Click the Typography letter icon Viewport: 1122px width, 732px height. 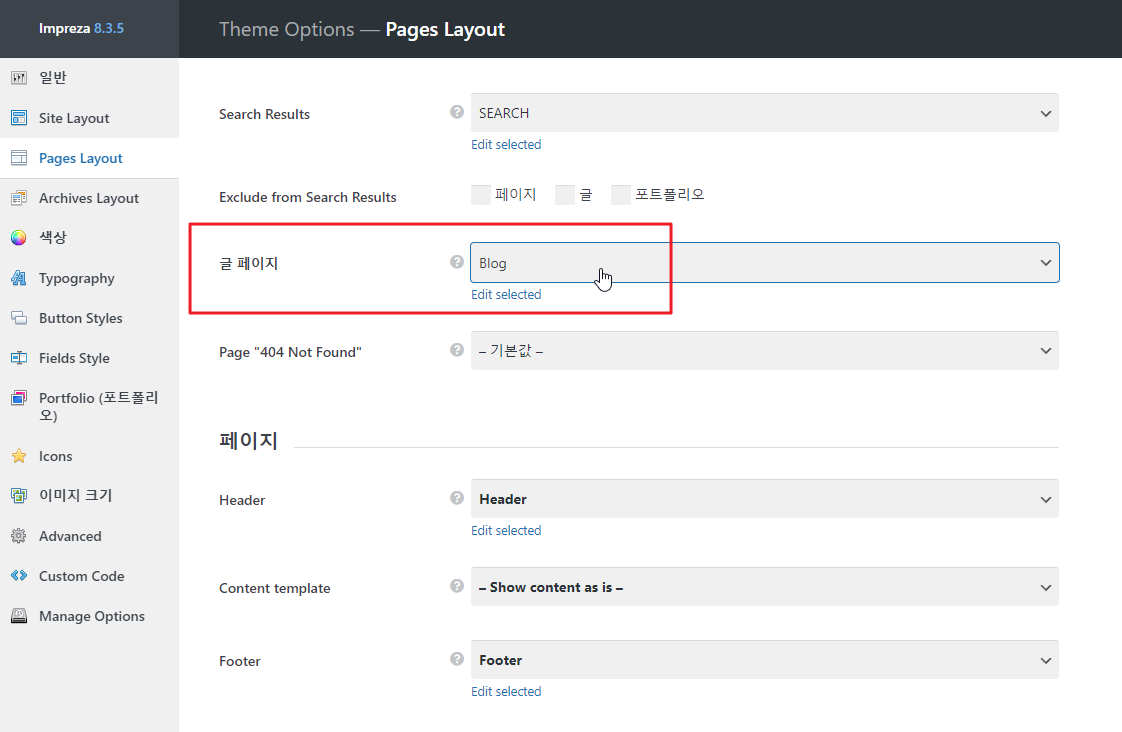click(x=19, y=278)
